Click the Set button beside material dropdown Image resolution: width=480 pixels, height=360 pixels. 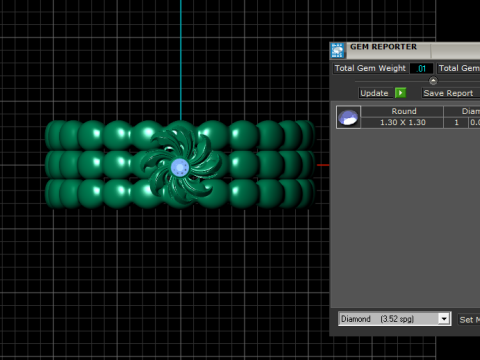(x=469, y=320)
